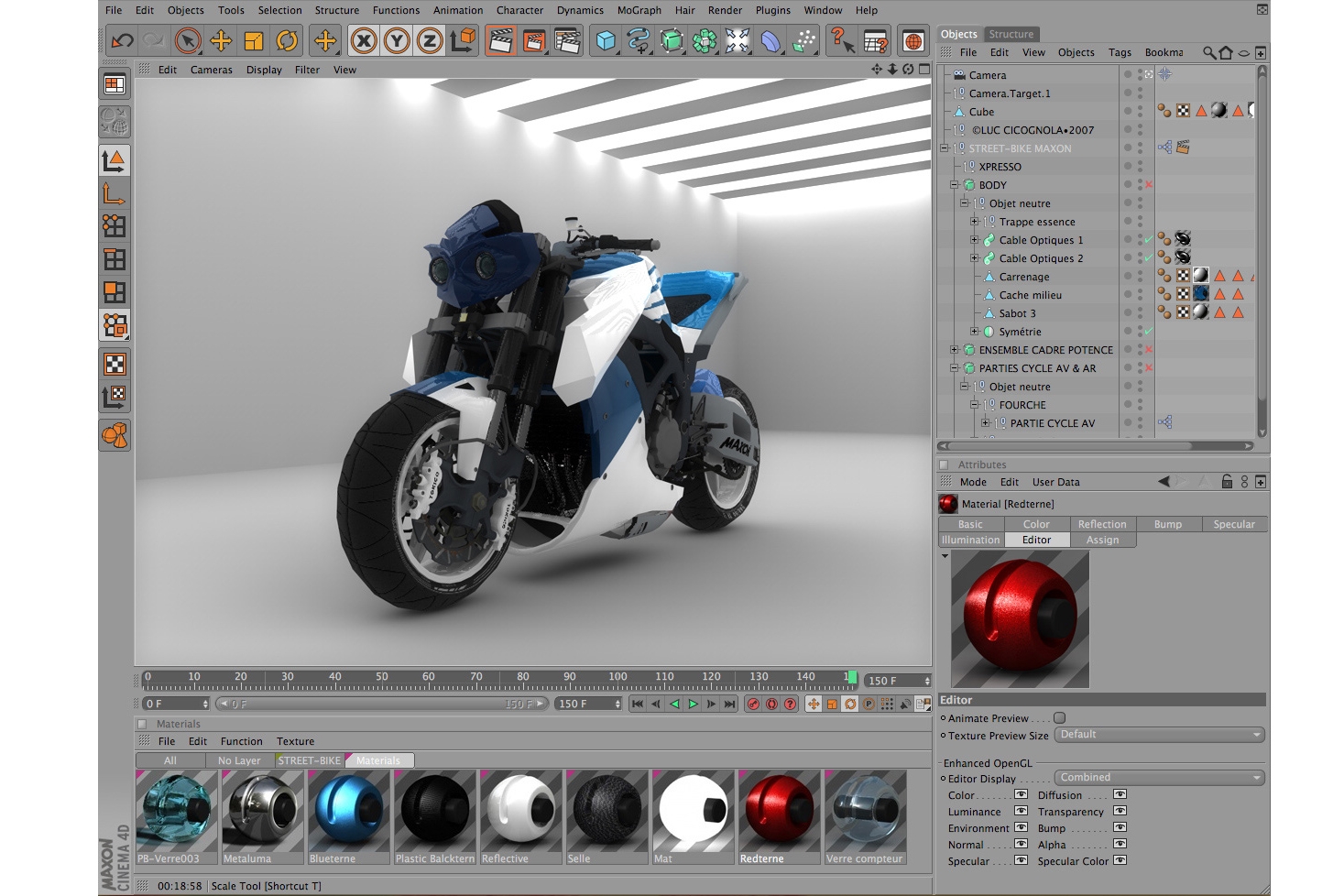The height and width of the screenshot is (896, 1344).
Task: Open the Combined Editor Display dropdown
Action: click(x=1159, y=776)
